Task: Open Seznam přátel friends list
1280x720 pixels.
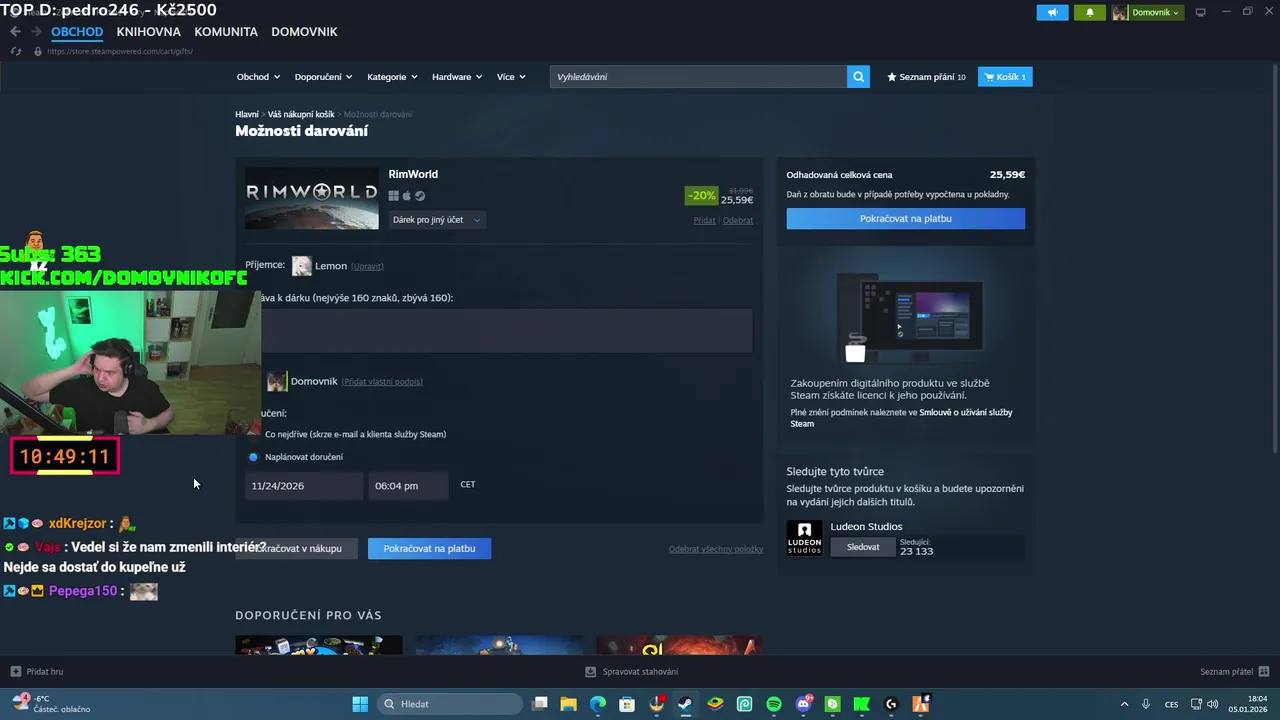Action: 1234,671
